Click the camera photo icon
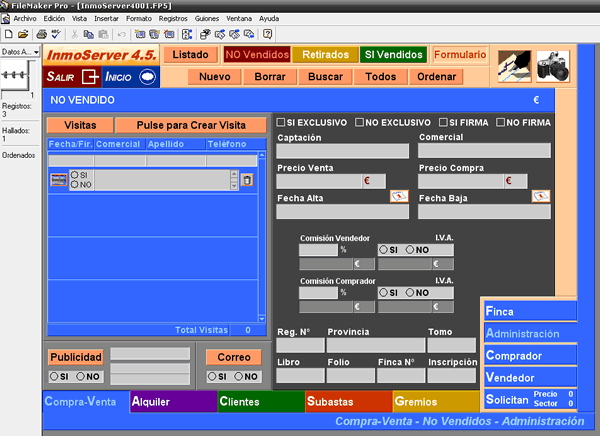Viewport: 600px width, 436px height. click(553, 66)
